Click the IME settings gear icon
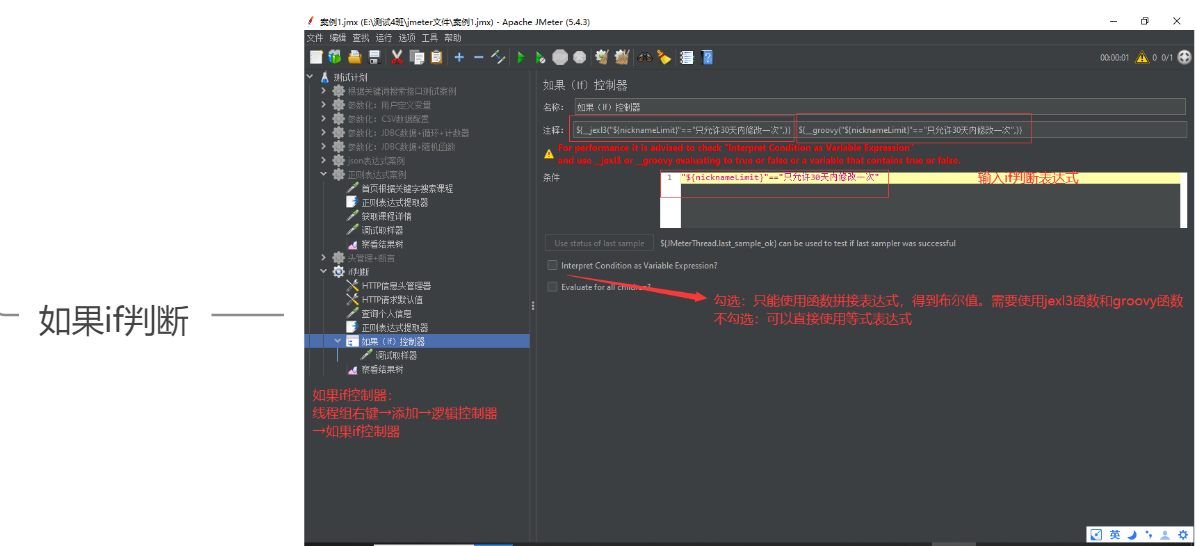The width and height of the screenshot is (1196, 546). click(1183, 534)
